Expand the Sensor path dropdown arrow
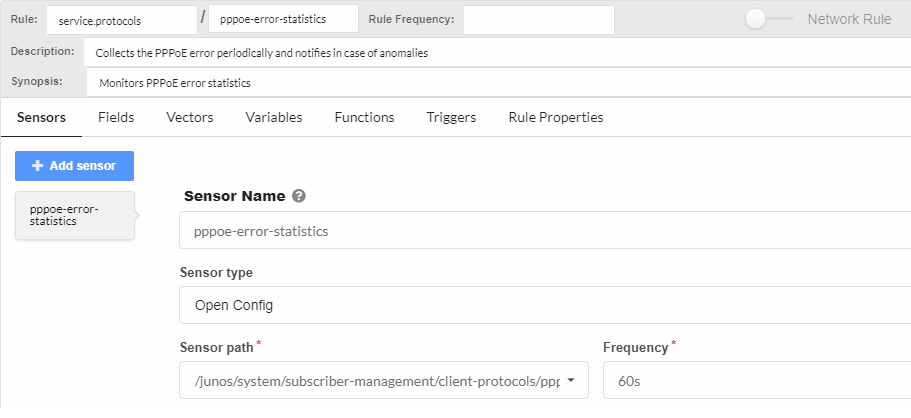This screenshot has height=418, width=911. click(570, 381)
